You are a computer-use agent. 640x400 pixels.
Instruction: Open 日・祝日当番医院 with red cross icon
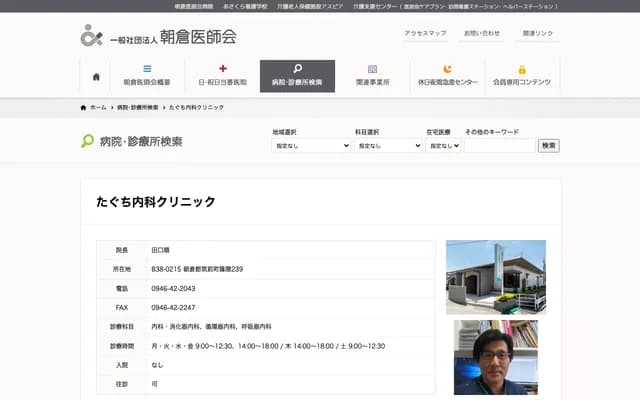click(x=222, y=76)
